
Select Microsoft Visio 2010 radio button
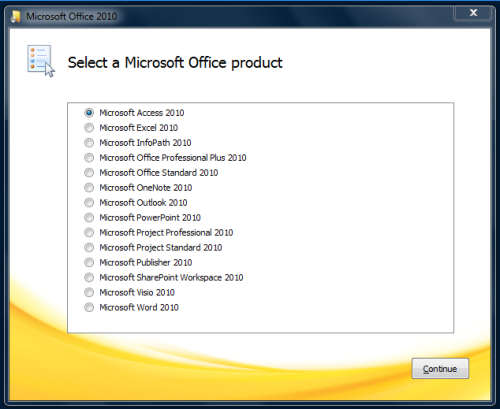[x=89, y=292]
